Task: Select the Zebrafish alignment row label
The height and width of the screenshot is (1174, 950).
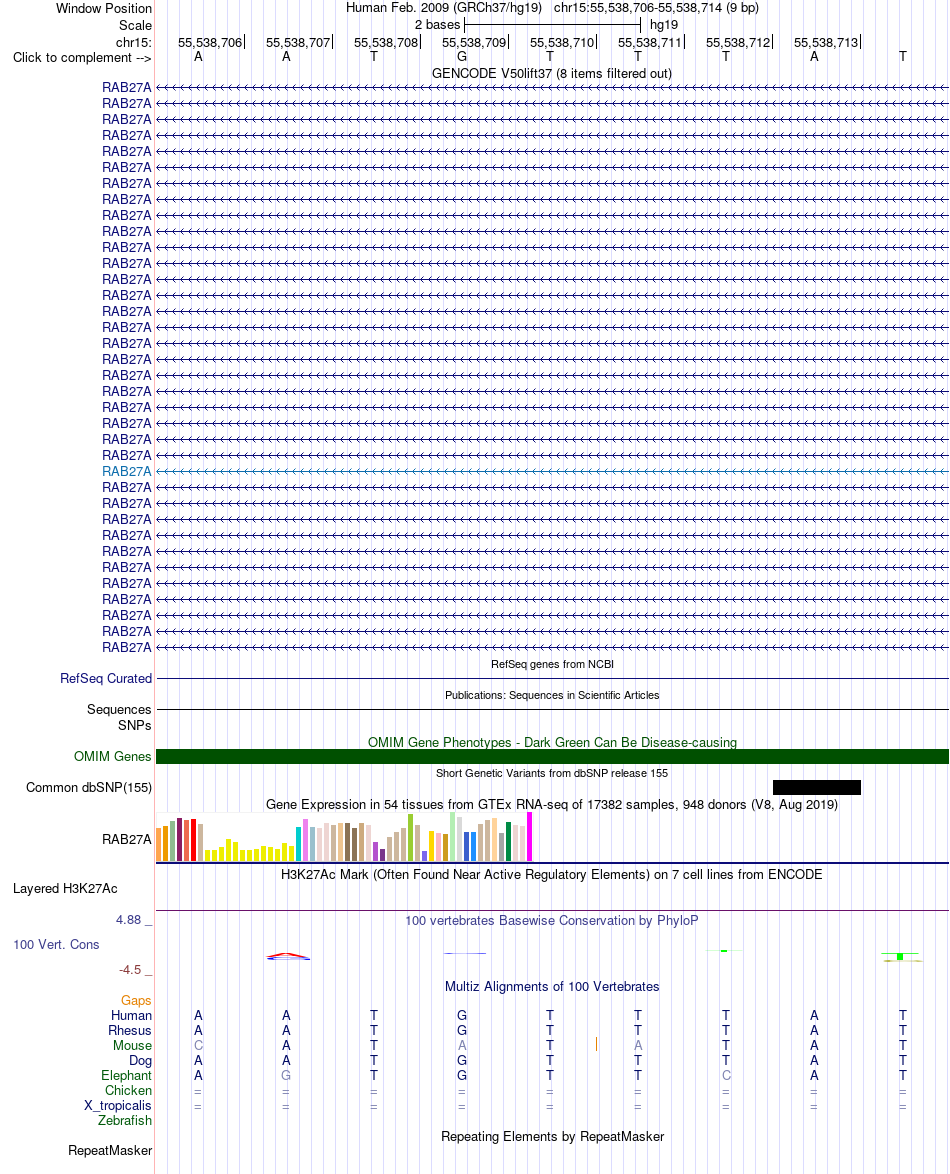Action: [124, 1120]
